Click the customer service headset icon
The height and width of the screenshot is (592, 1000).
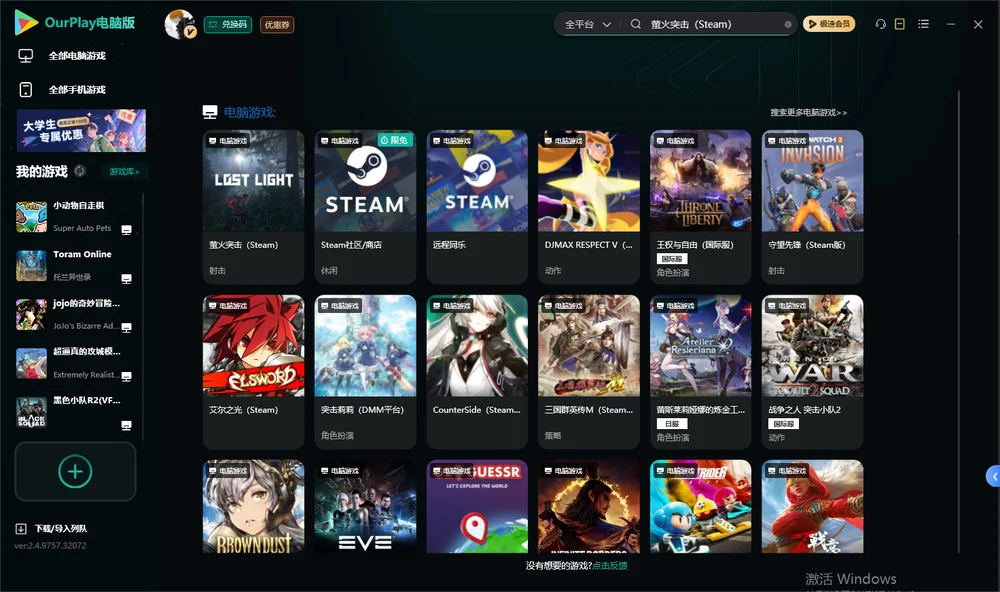coord(881,24)
